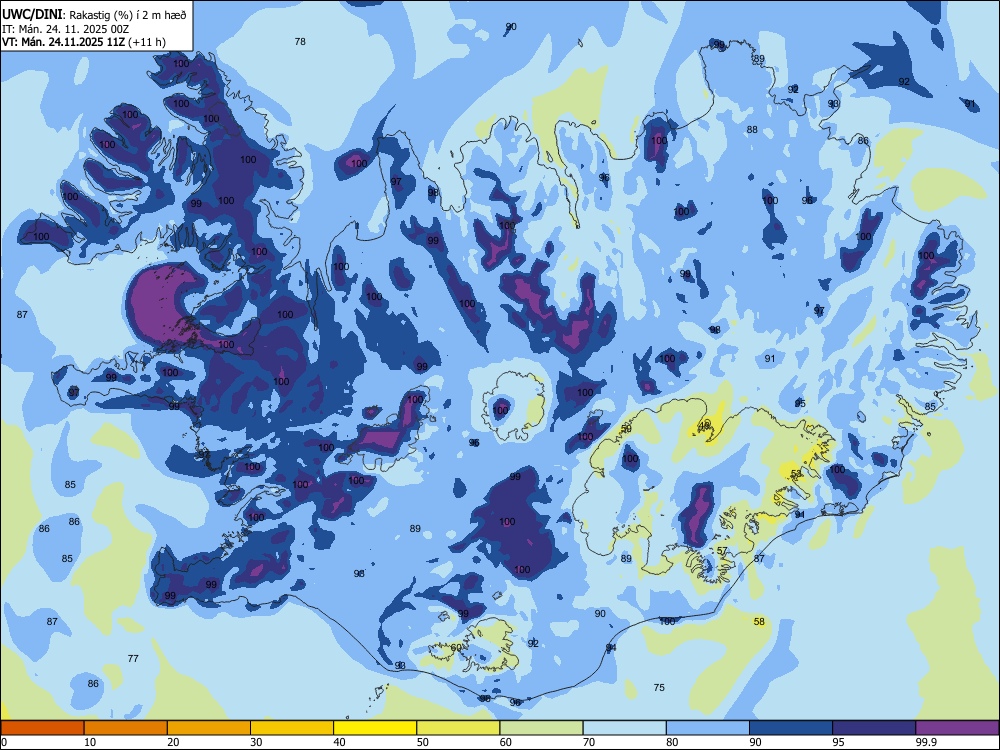The height and width of the screenshot is (750, 1000).
Task: Click the dark orange 0–10 legend swatch
Action: pyautogui.click(x=42, y=728)
